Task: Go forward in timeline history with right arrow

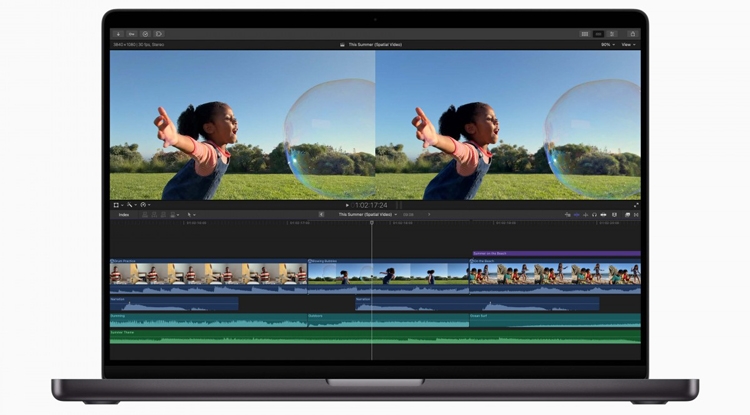Action: click(x=429, y=215)
